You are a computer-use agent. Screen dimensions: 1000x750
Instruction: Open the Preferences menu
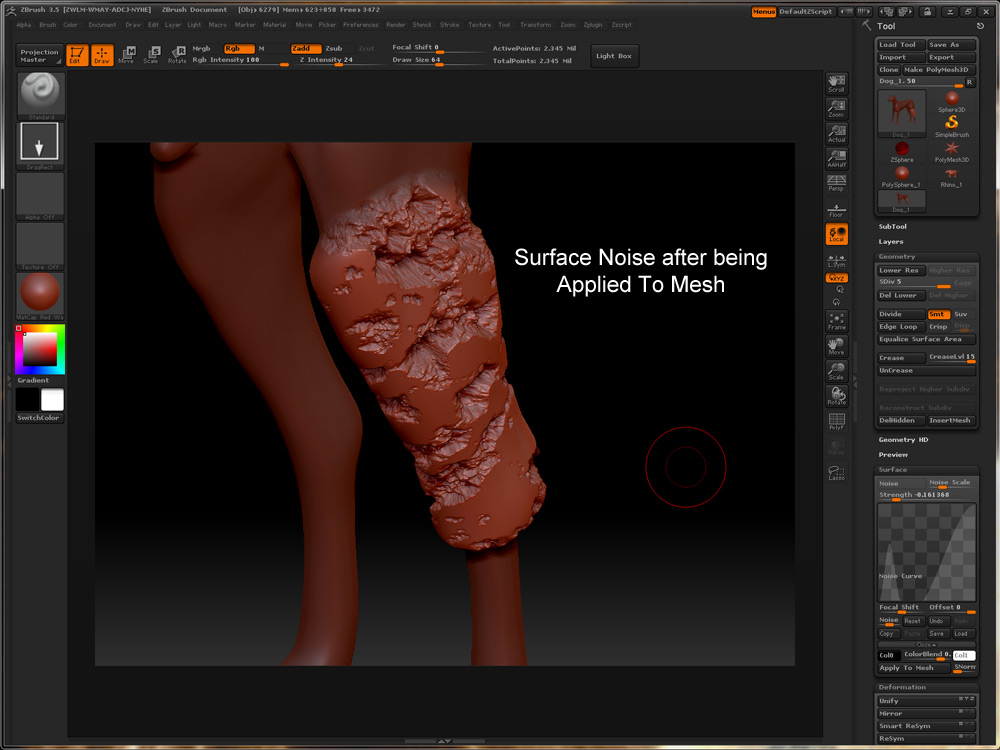(360, 24)
